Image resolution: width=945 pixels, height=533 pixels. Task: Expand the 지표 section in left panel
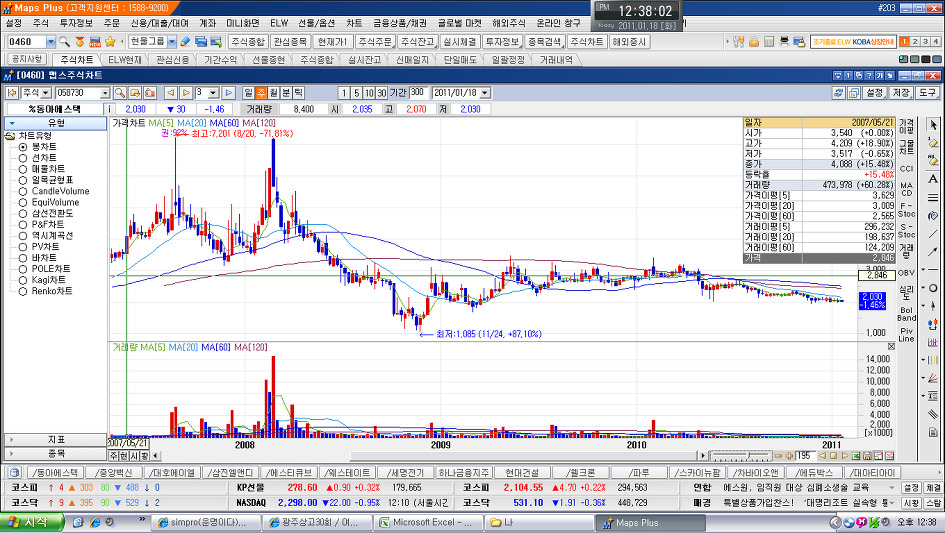tap(55, 439)
